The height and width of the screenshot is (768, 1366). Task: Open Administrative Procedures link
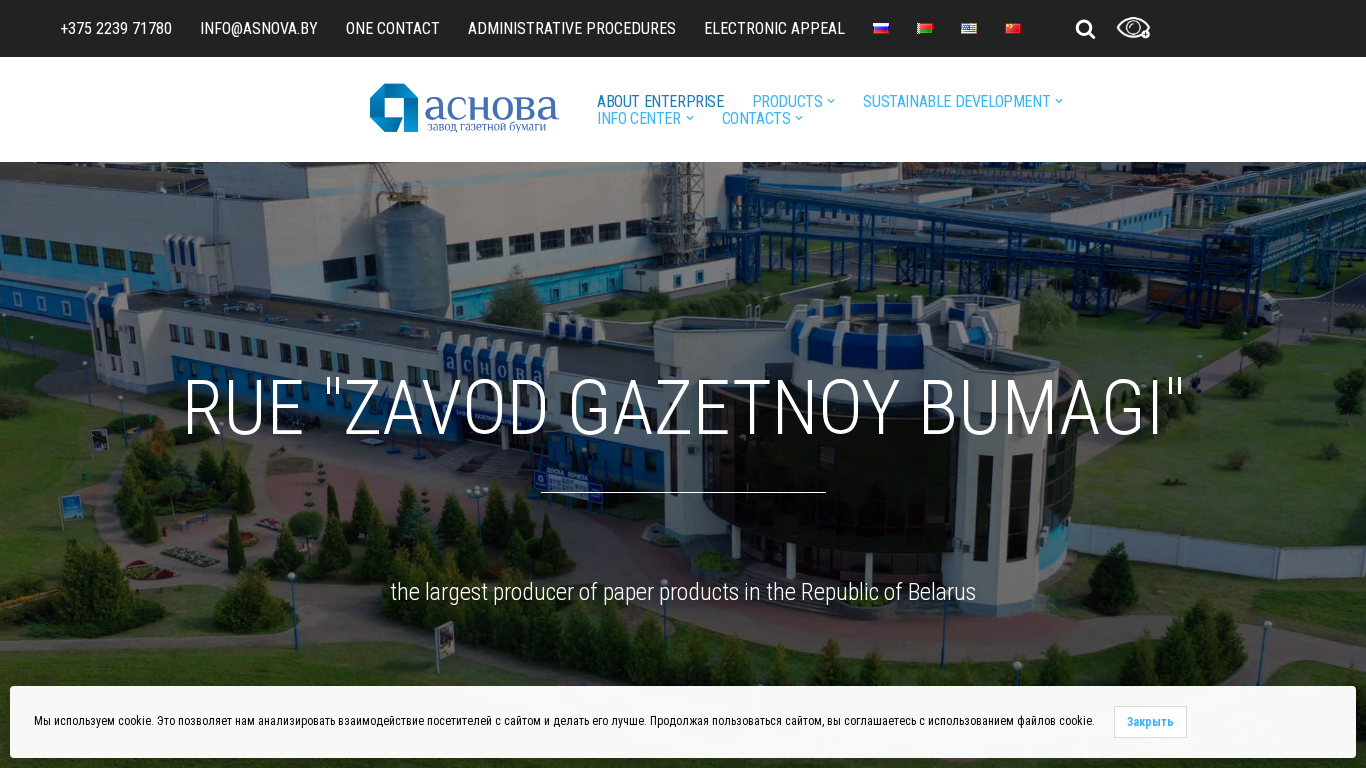[x=572, y=28]
